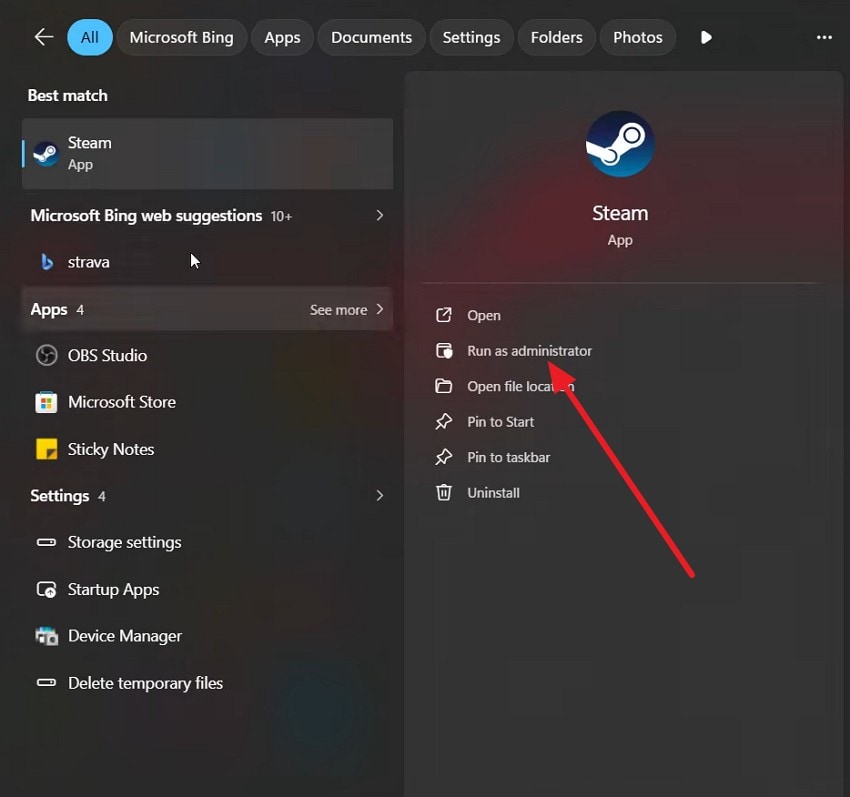Pin Steam to taskbar
850x797 pixels.
pos(508,458)
